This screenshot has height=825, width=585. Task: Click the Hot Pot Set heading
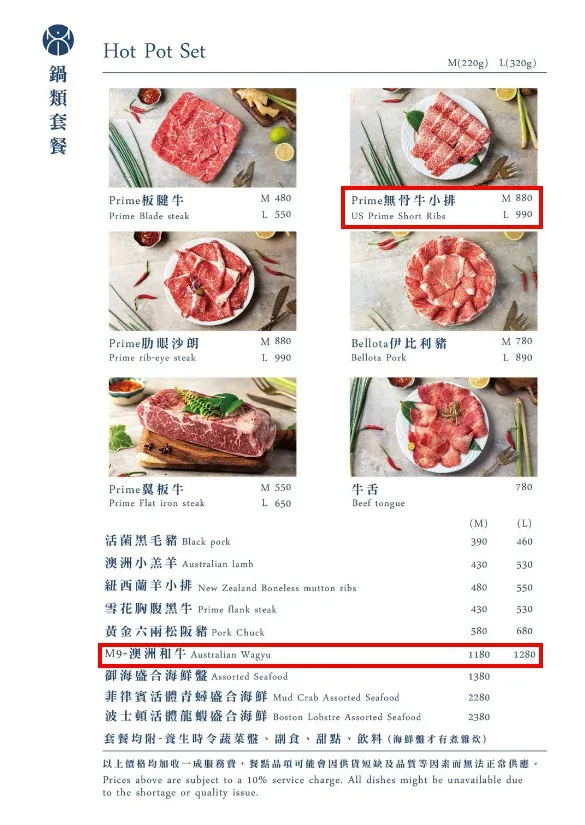tap(155, 51)
